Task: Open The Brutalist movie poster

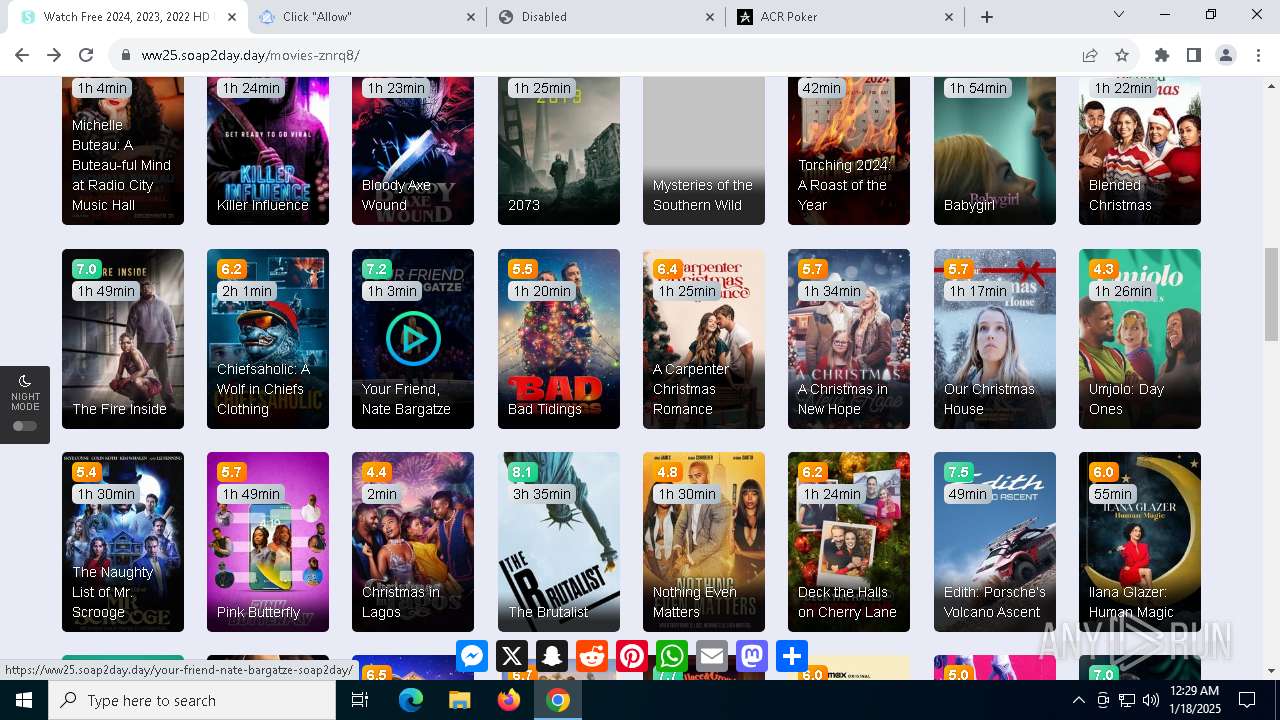Action: click(x=559, y=542)
